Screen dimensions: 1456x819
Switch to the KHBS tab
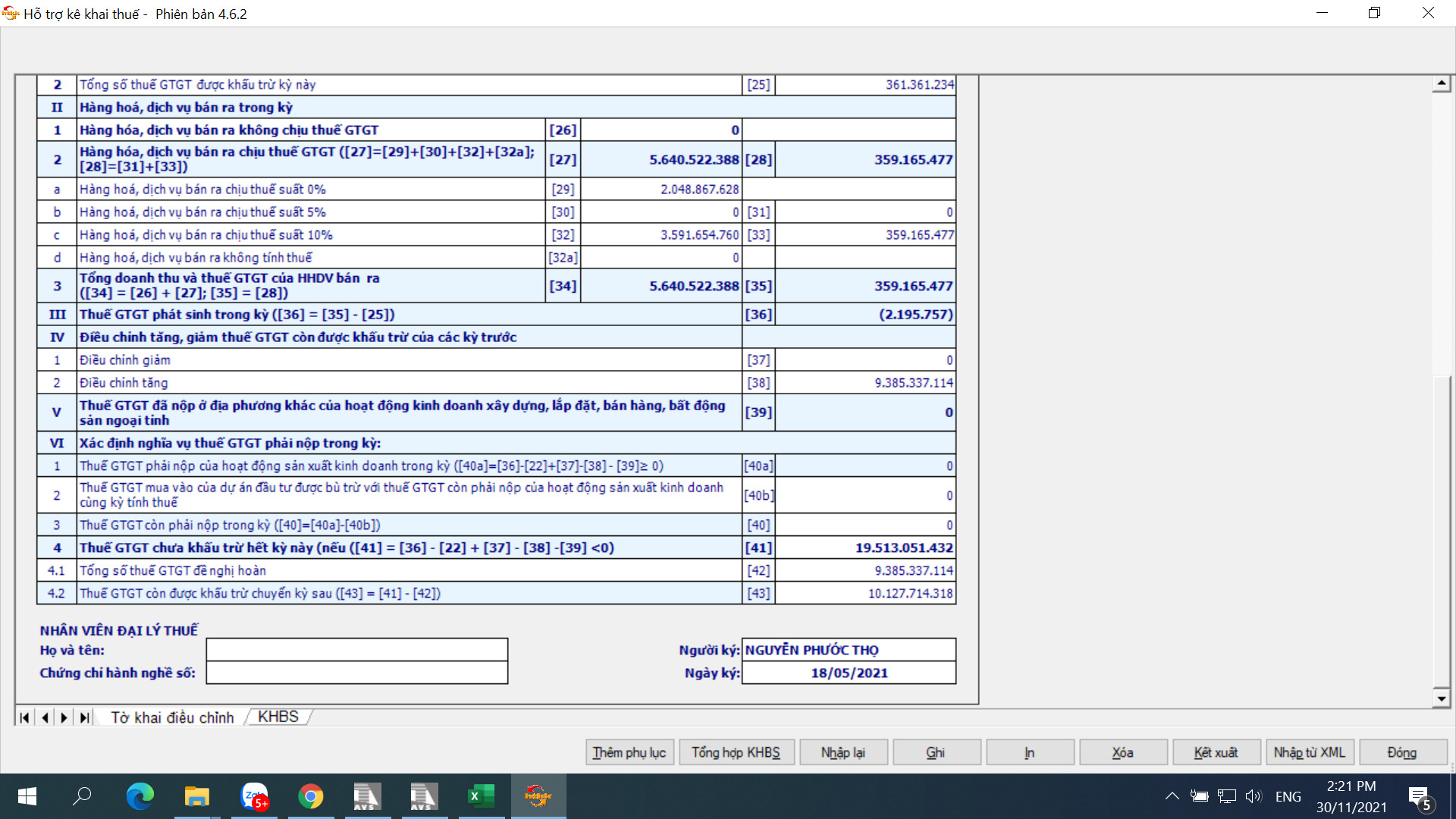(x=278, y=717)
